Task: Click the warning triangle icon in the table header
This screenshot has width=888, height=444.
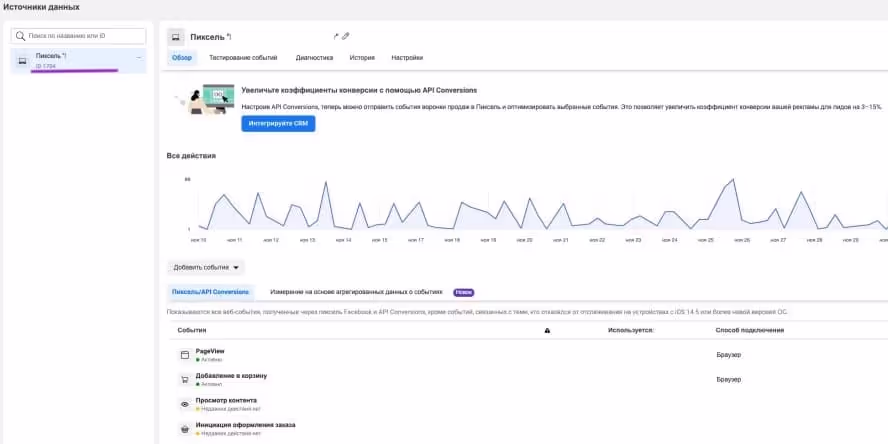Action: (x=547, y=330)
